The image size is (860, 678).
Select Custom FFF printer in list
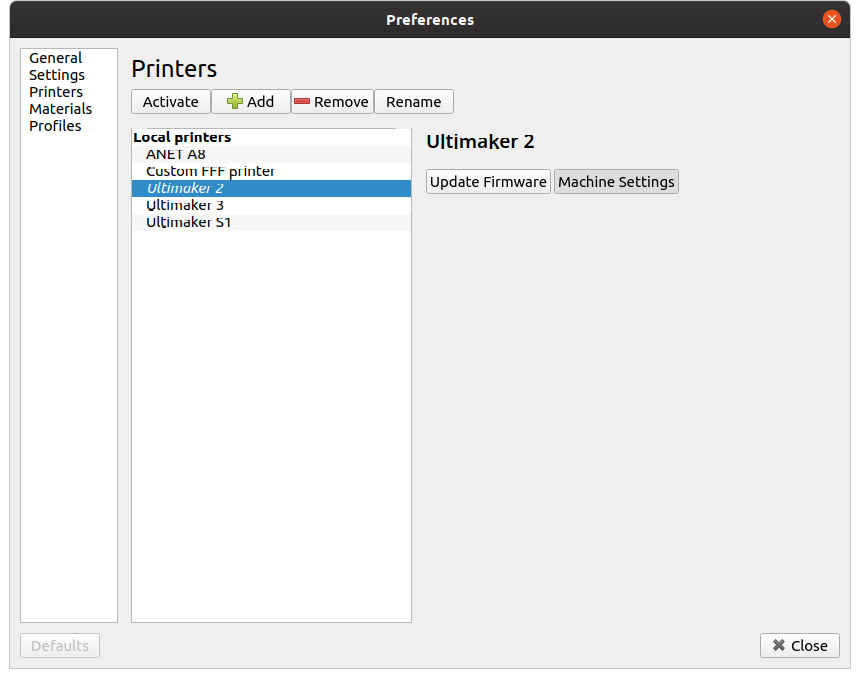(271, 171)
